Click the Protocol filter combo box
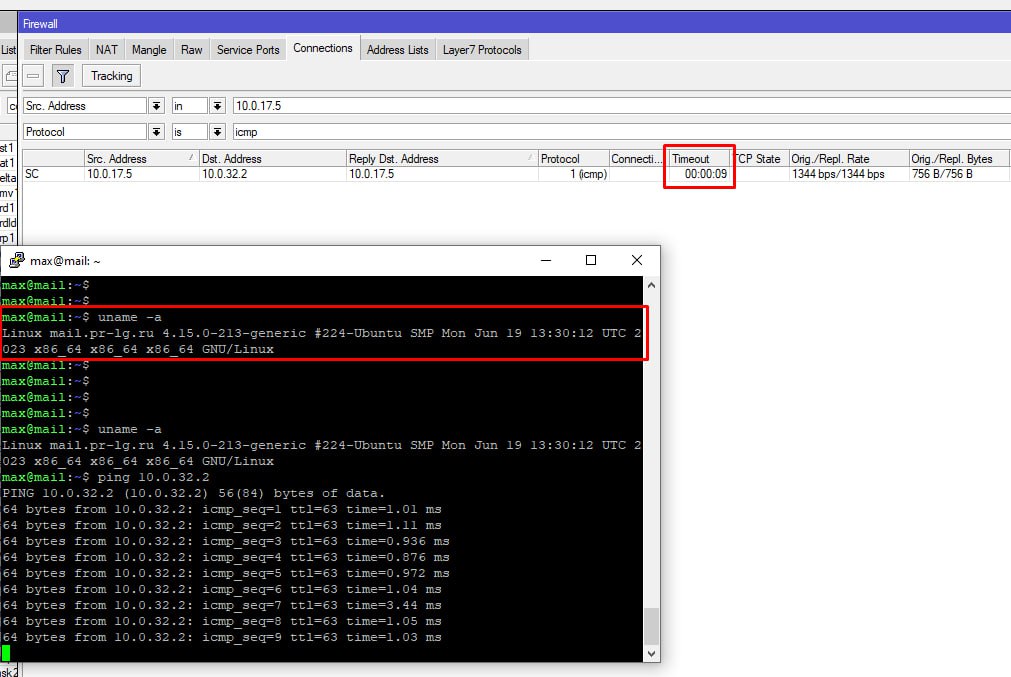1011x677 pixels. pos(85,132)
